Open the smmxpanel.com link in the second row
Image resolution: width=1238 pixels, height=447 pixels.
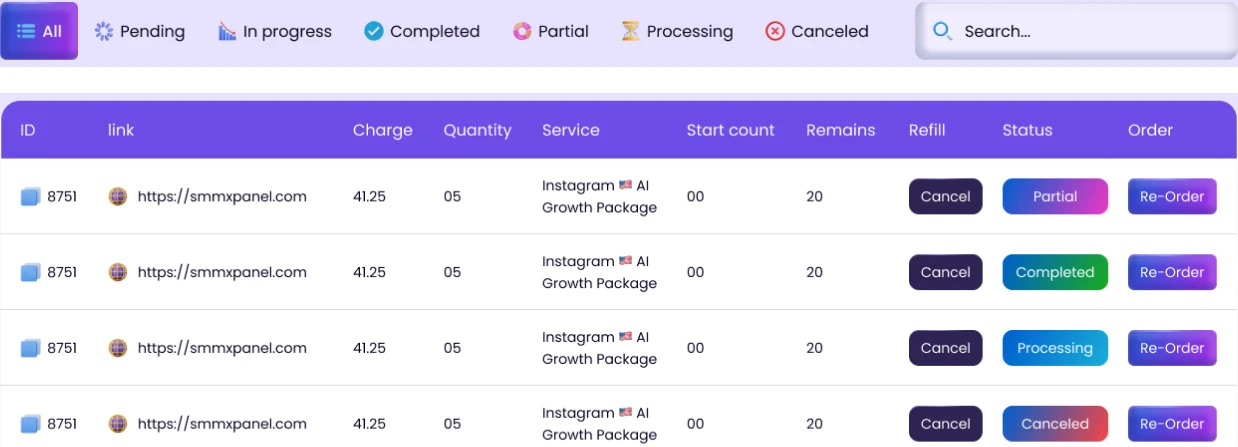click(222, 272)
